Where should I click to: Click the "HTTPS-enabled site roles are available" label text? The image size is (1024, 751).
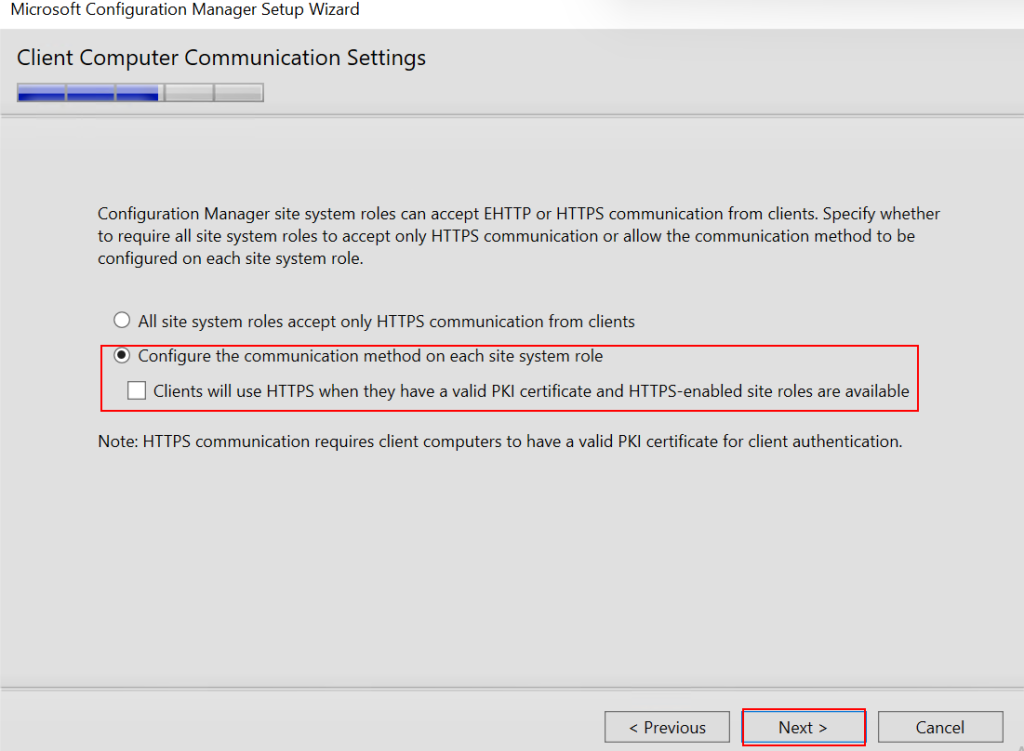tap(768, 391)
